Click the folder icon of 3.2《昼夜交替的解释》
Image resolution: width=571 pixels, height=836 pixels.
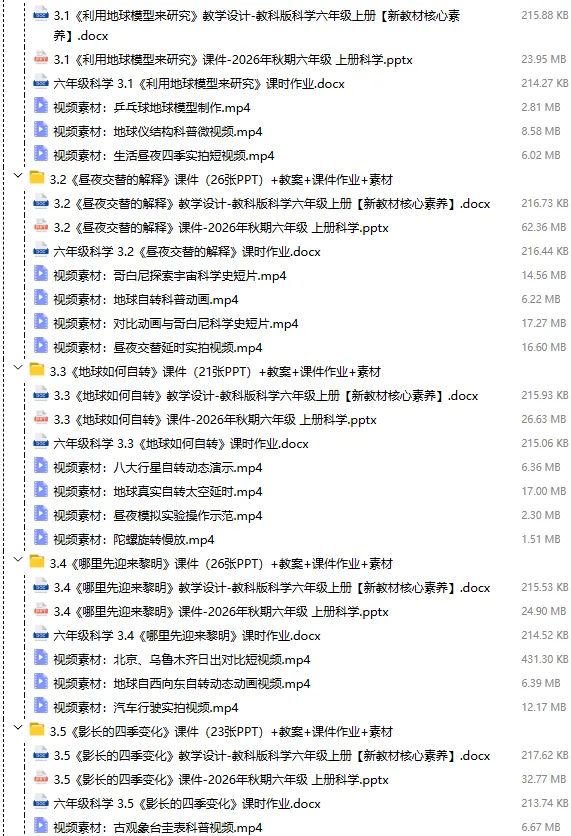(x=37, y=178)
